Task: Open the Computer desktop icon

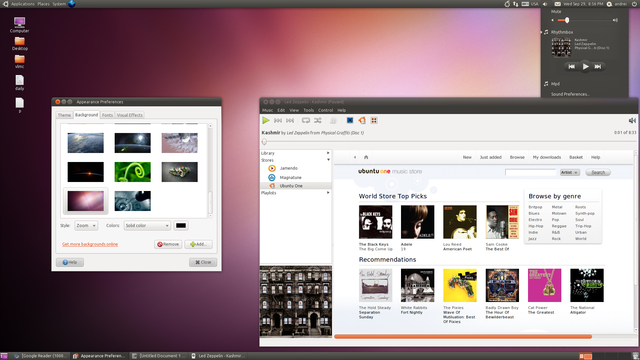Action: [x=19, y=24]
